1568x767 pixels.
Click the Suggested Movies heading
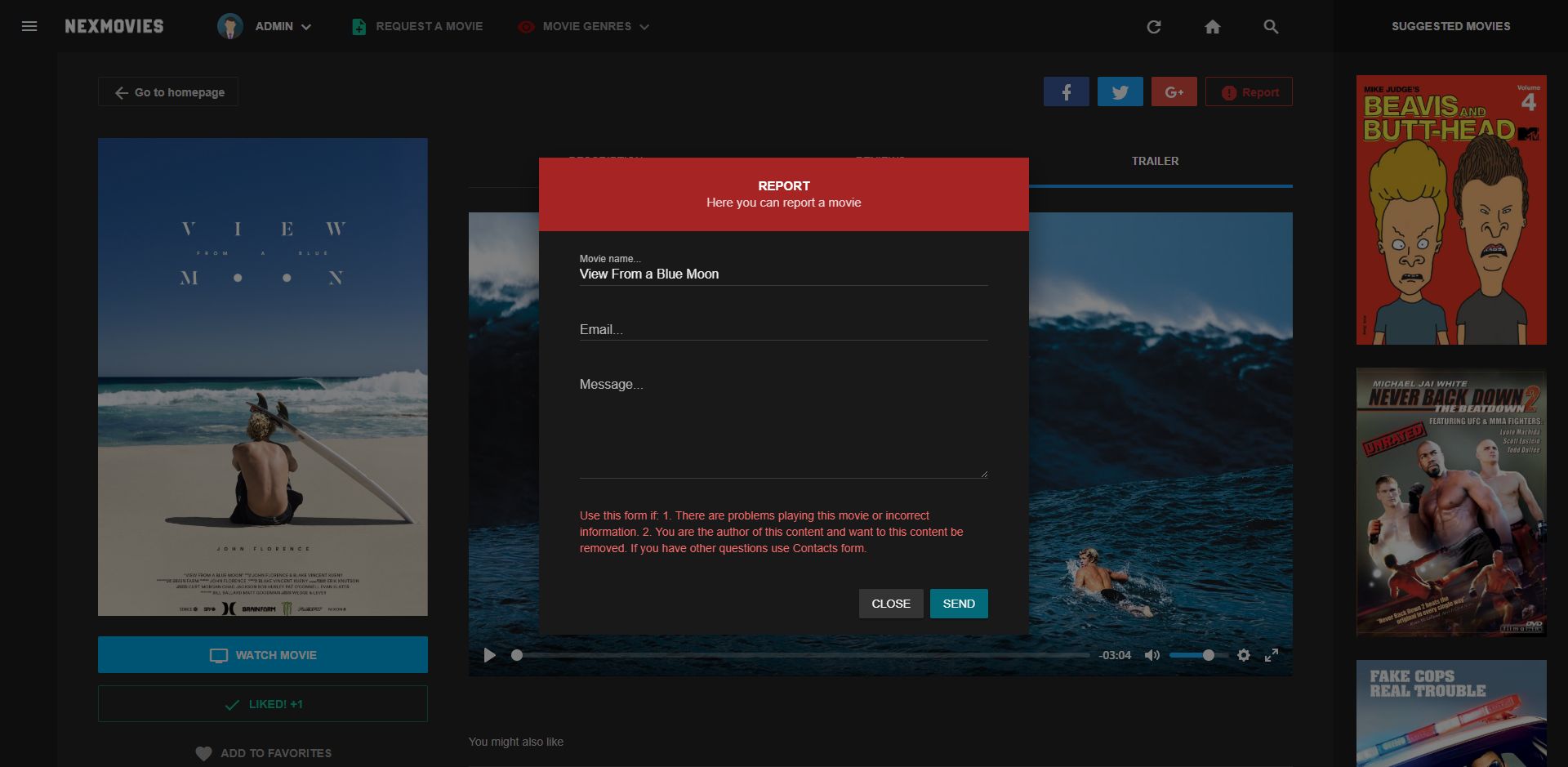(1451, 26)
